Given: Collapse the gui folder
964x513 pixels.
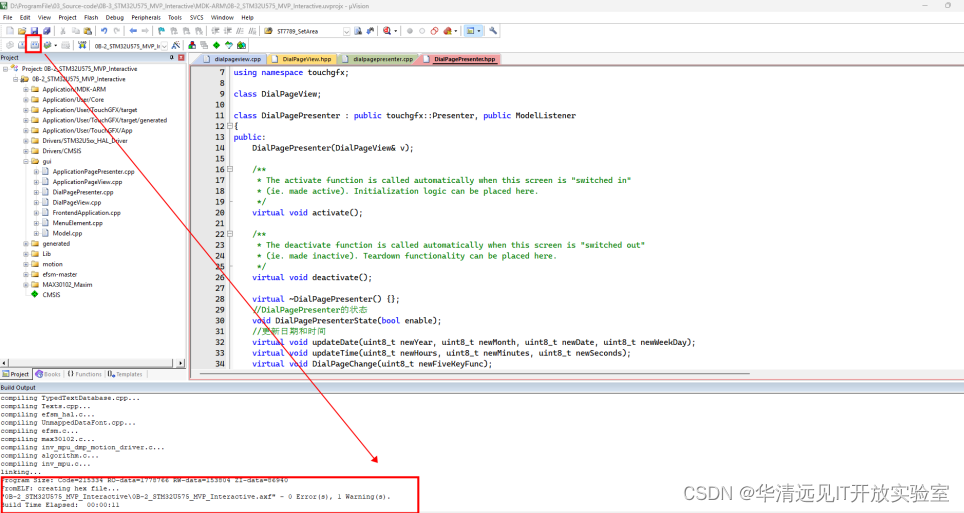Looking at the screenshot, I should [26, 161].
